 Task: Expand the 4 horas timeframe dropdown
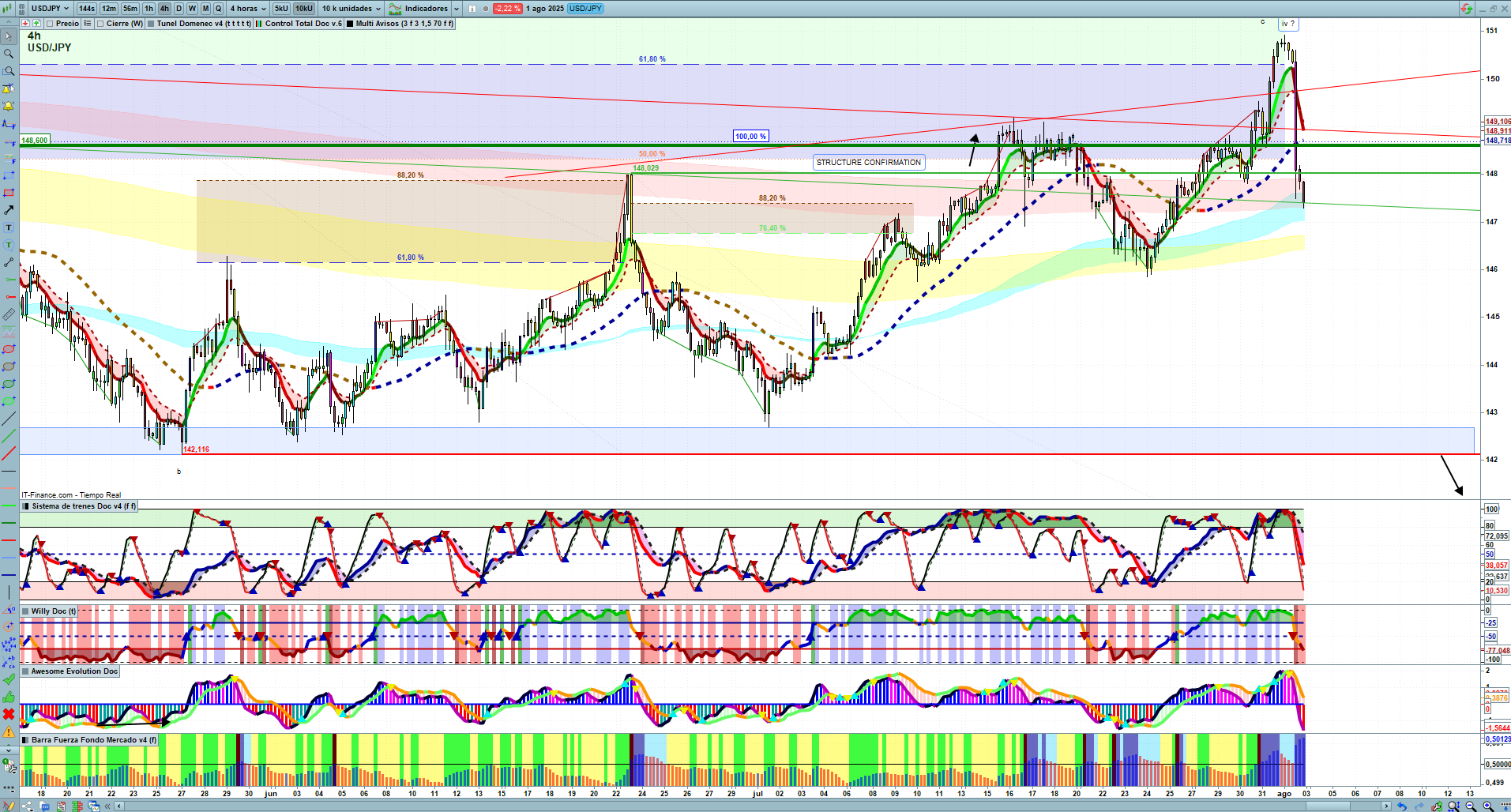(x=247, y=9)
